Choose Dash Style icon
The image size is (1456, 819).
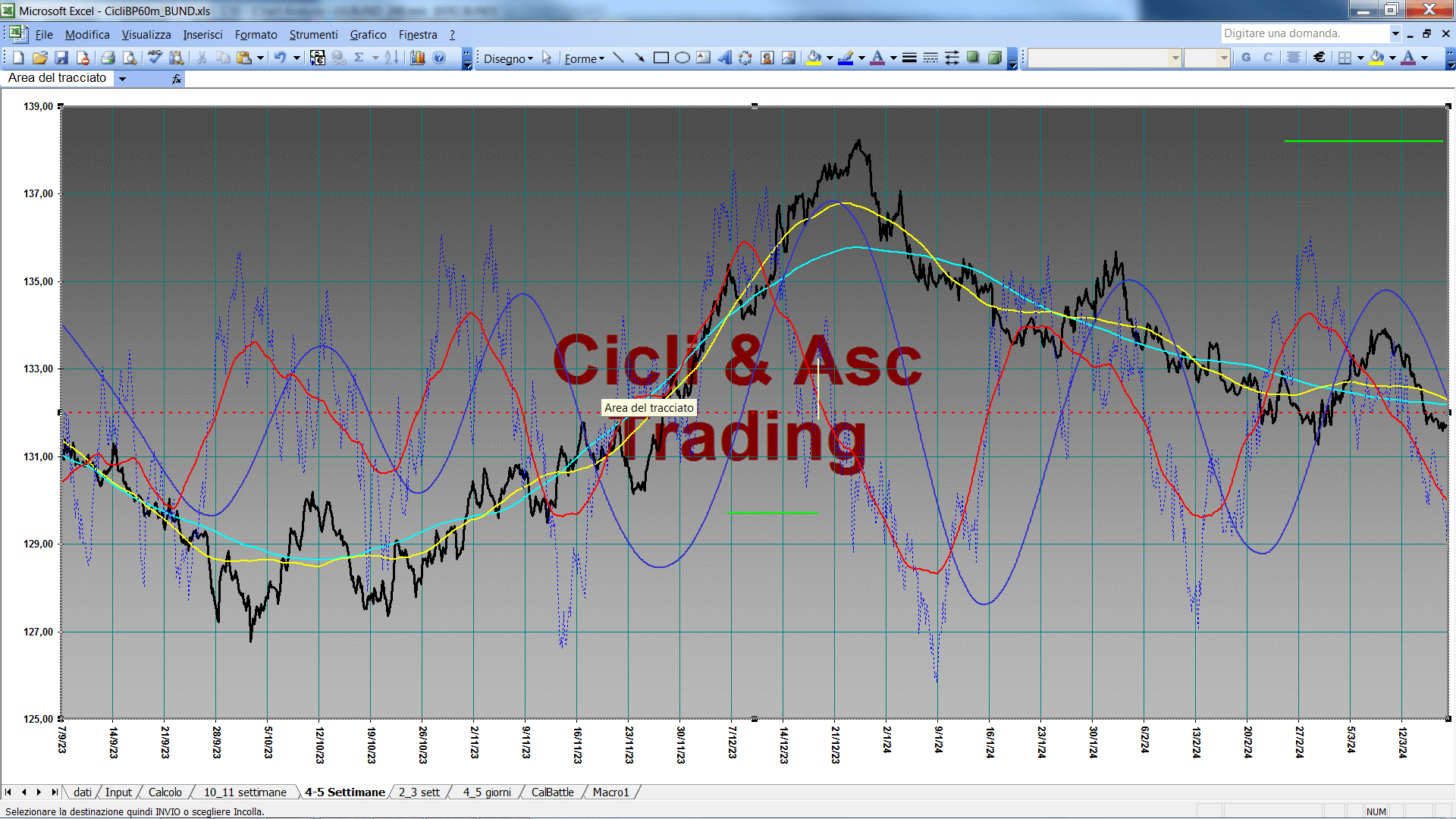(x=930, y=58)
